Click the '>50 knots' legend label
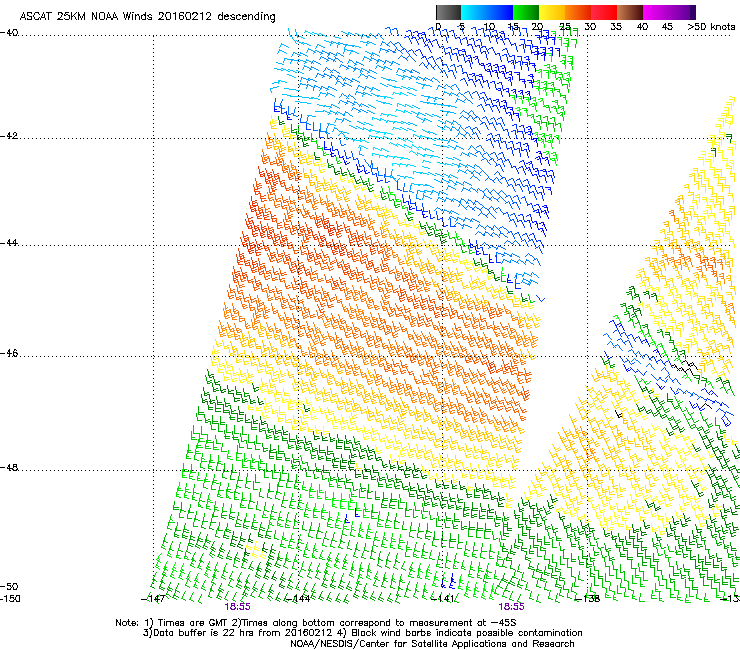 click(x=711, y=26)
